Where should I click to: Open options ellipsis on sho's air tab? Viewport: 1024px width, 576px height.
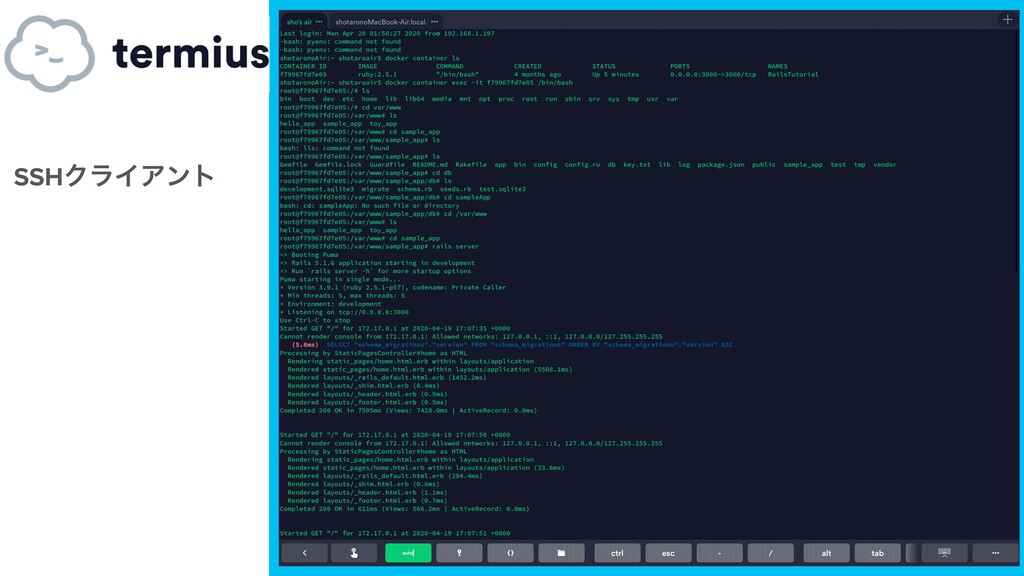pos(319,22)
